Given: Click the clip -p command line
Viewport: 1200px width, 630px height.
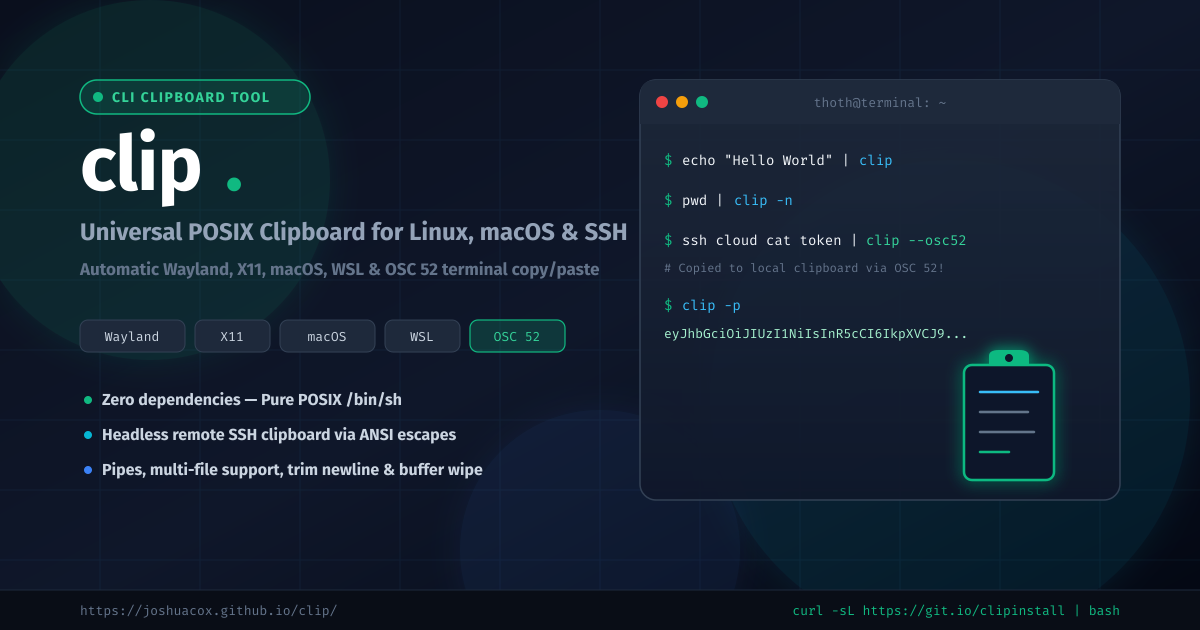Looking at the screenshot, I should [702, 305].
